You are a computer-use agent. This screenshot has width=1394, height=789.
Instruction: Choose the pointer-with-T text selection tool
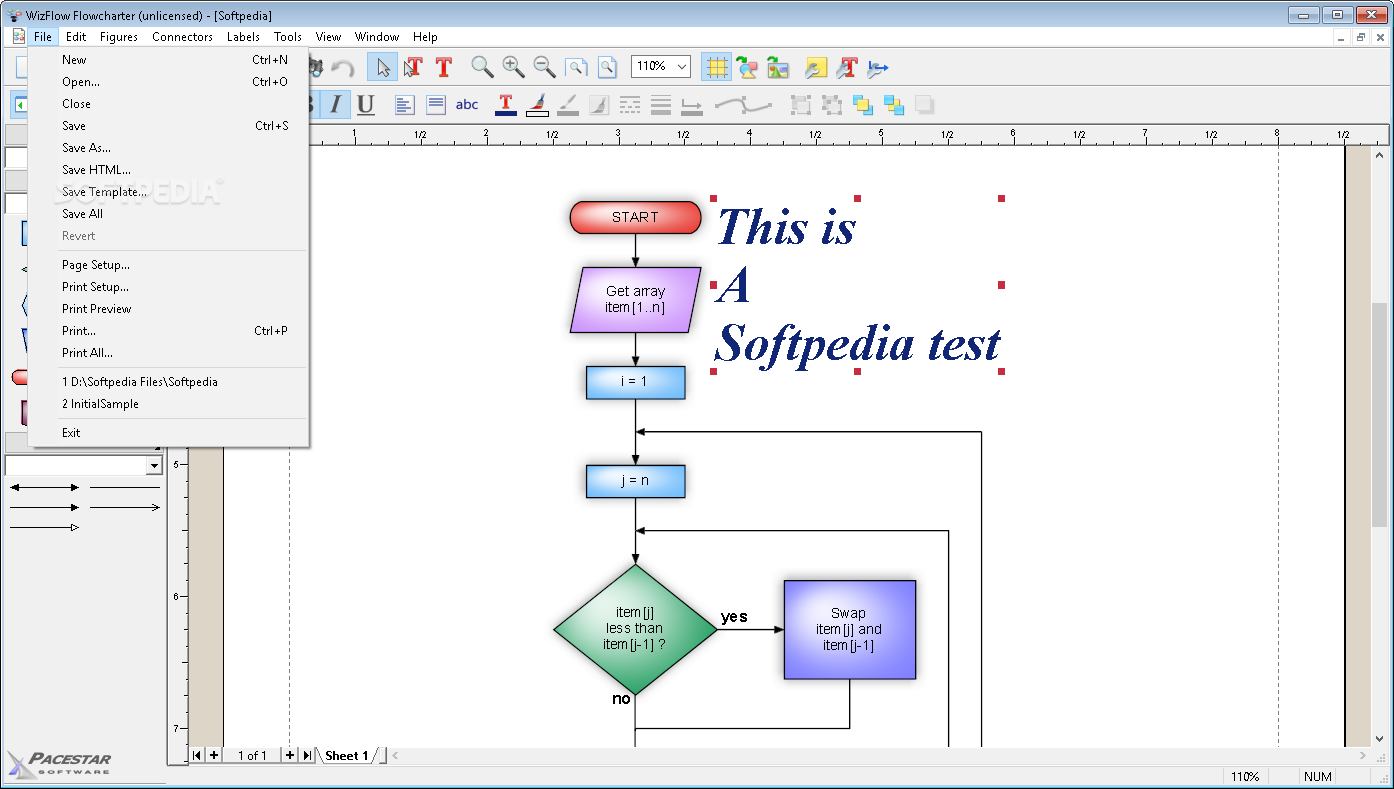point(412,67)
